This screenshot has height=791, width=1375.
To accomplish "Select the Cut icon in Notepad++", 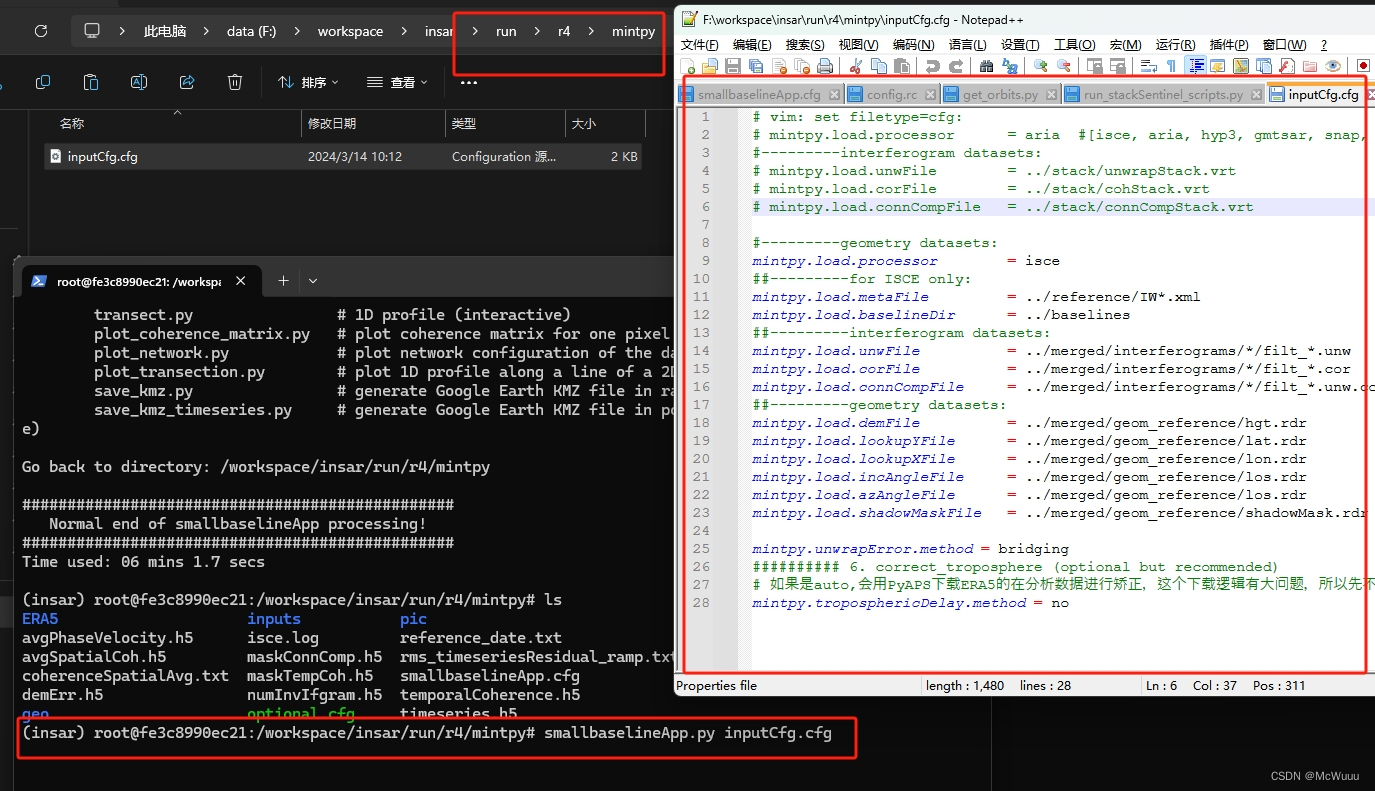I will (x=854, y=65).
